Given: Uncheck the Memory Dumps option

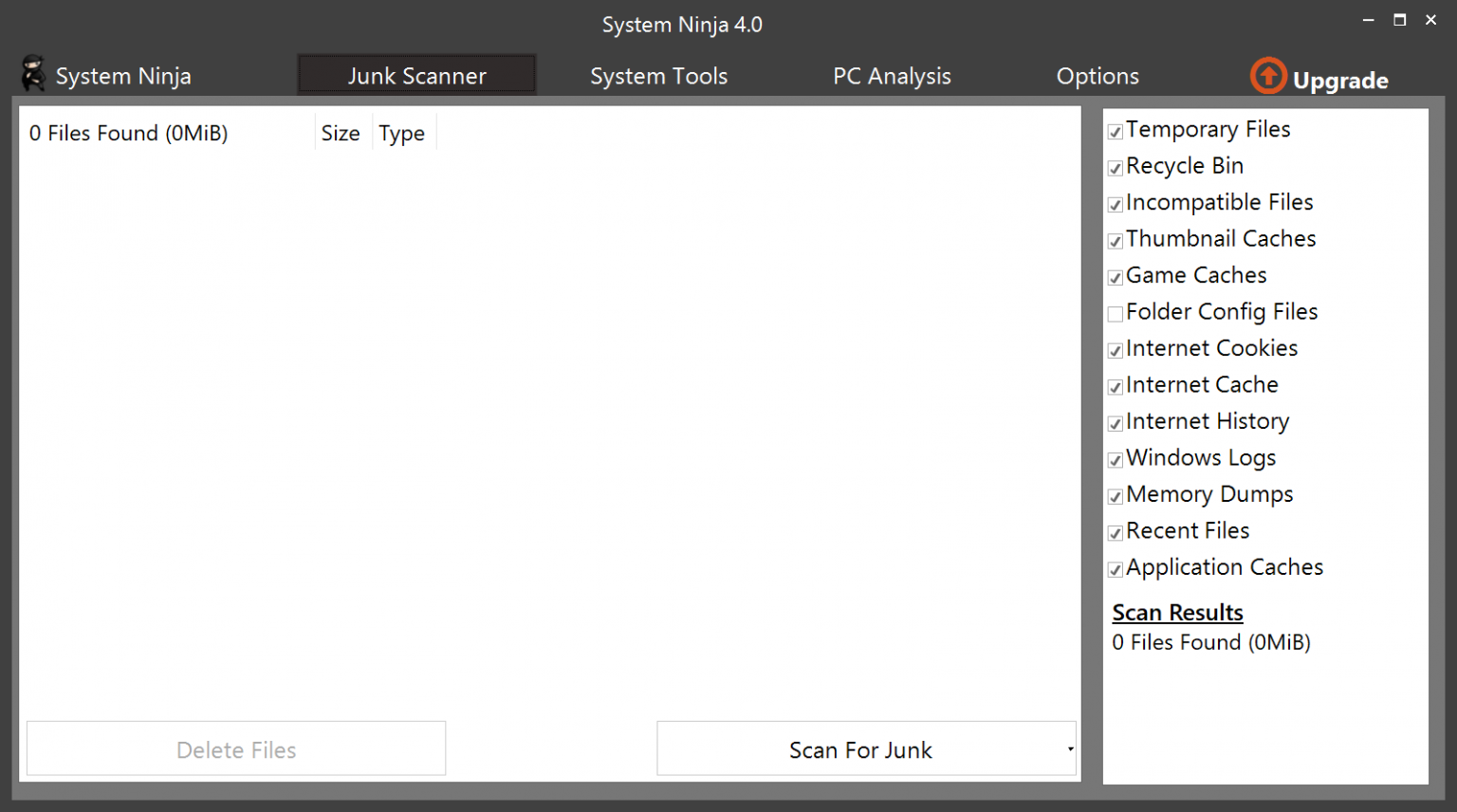Looking at the screenshot, I should [x=1116, y=496].
